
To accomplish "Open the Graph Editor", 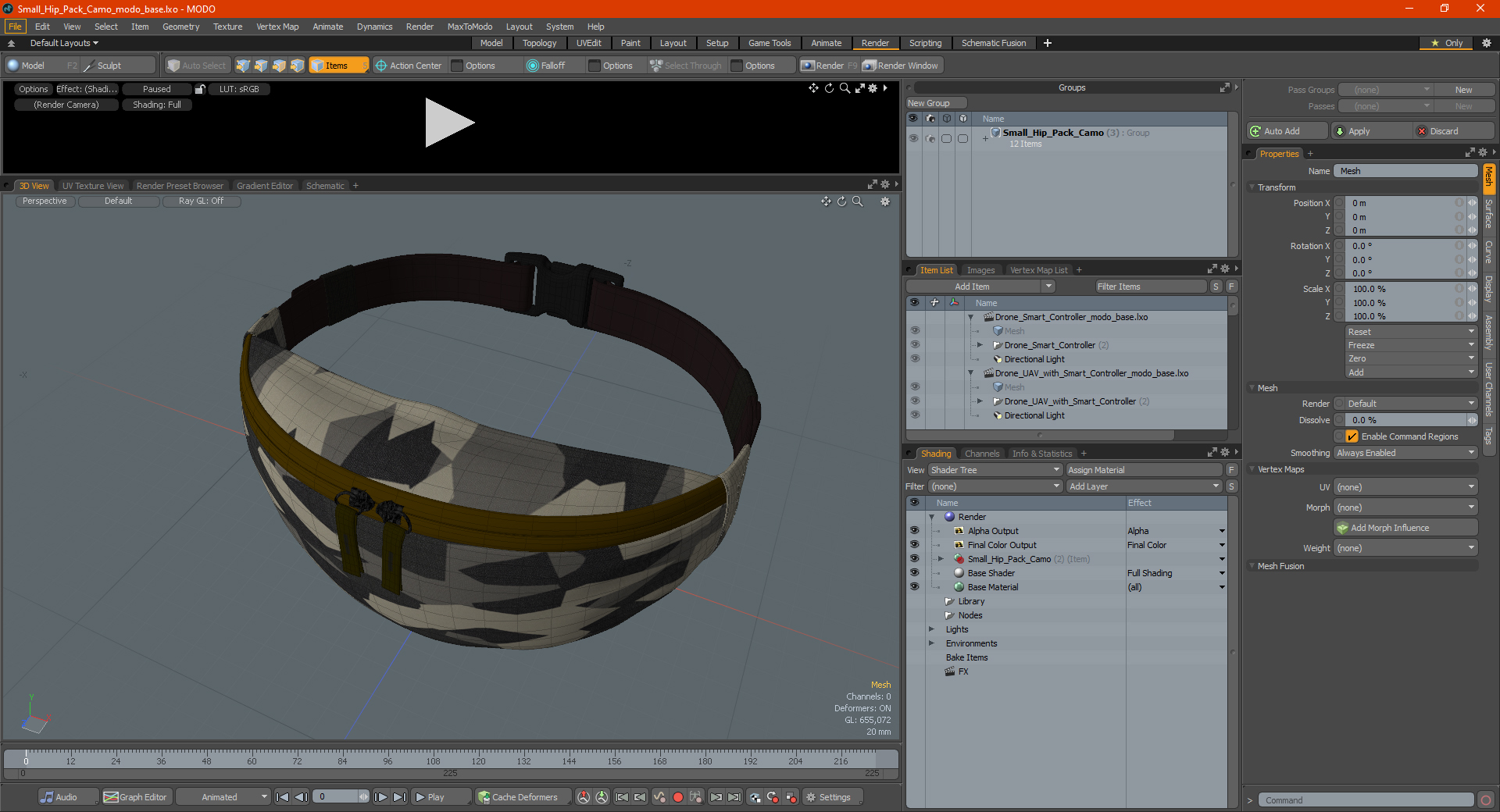I will coord(136,797).
